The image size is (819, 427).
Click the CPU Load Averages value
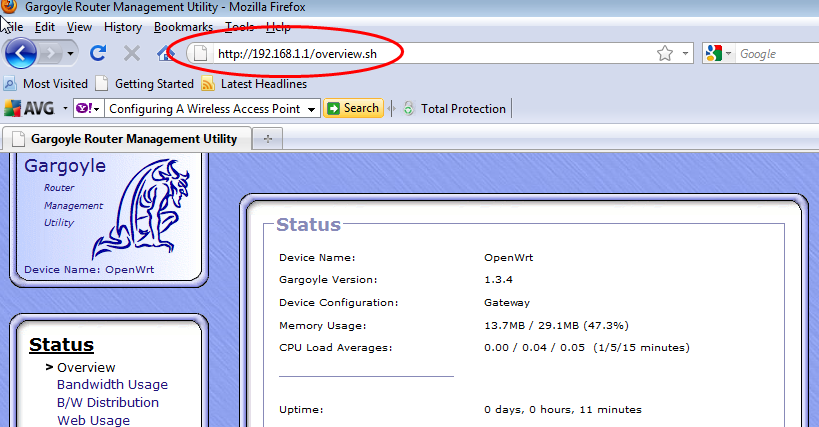pos(587,348)
